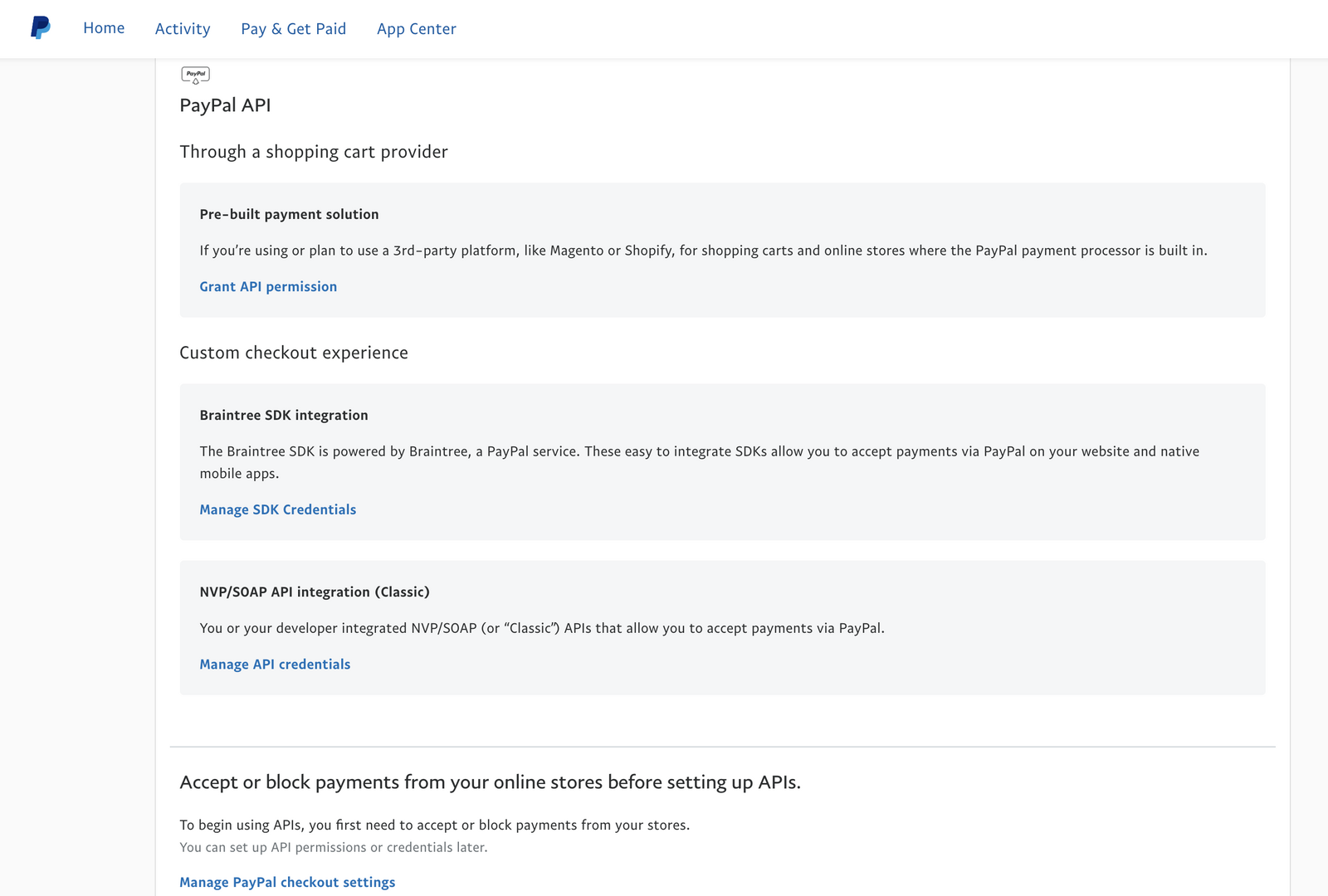Follow the Manage PayPal checkout settings link
1328x896 pixels.
tap(287, 882)
